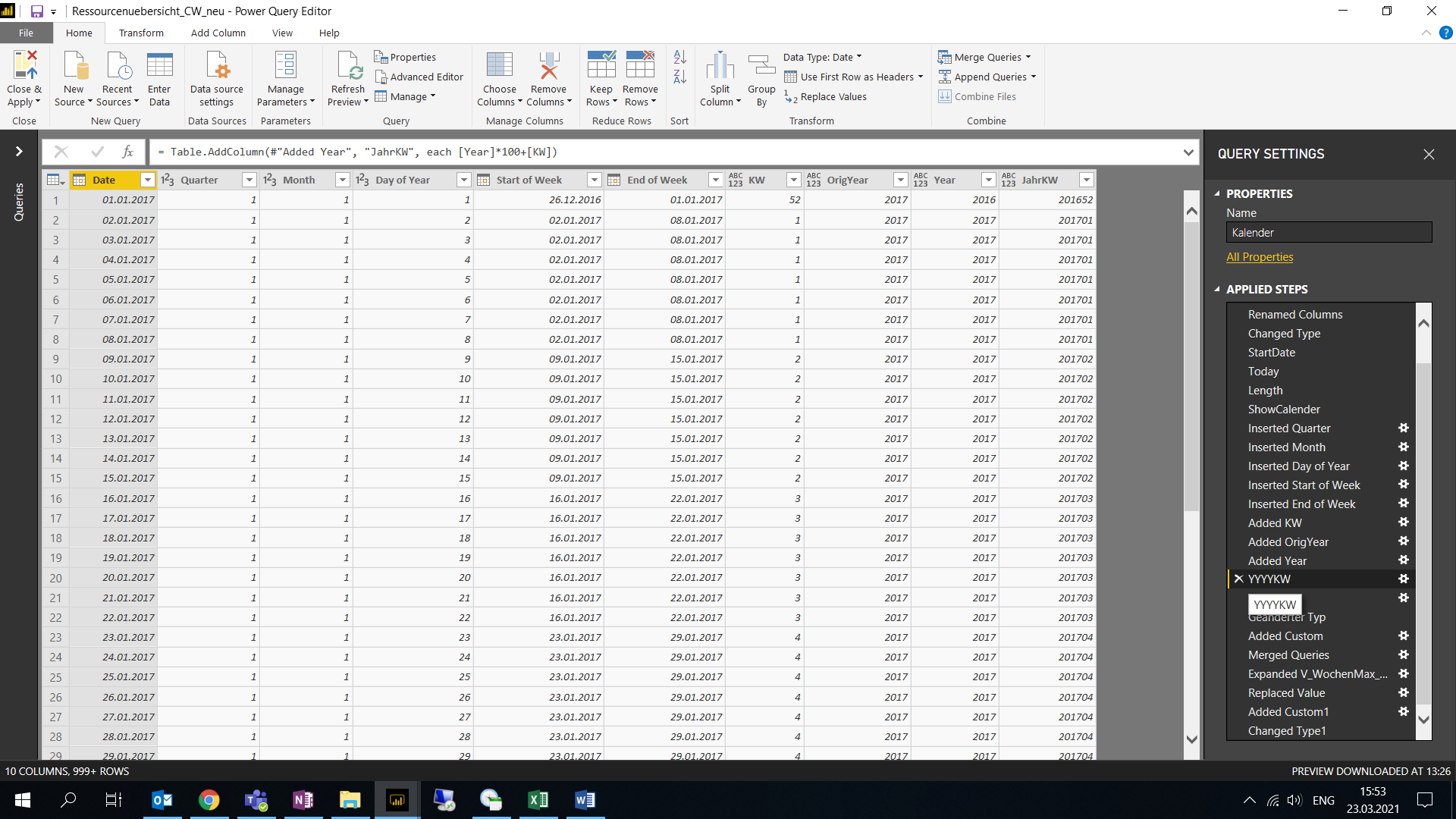Select the Inserted Quarter step

(1289, 428)
